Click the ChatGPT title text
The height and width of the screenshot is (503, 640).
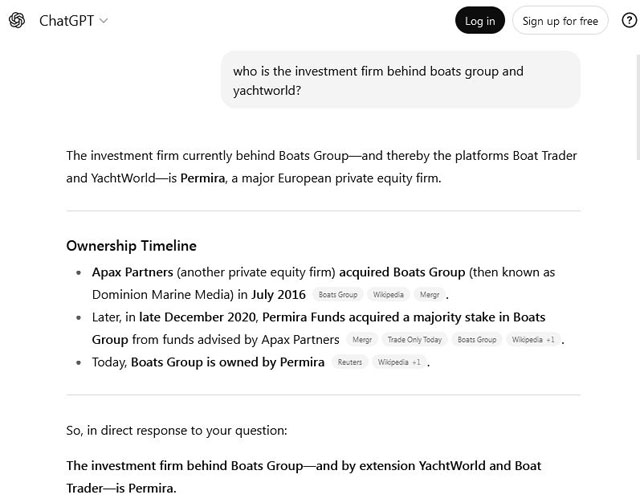[x=66, y=21]
